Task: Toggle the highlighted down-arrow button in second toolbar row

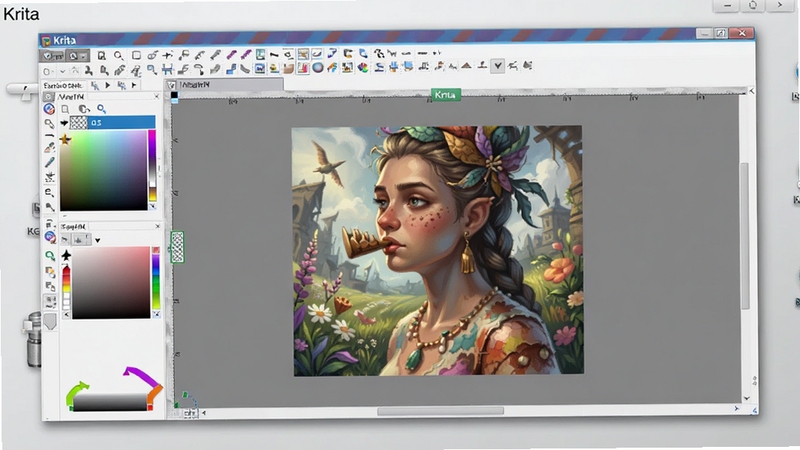Action: [x=497, y=66]
